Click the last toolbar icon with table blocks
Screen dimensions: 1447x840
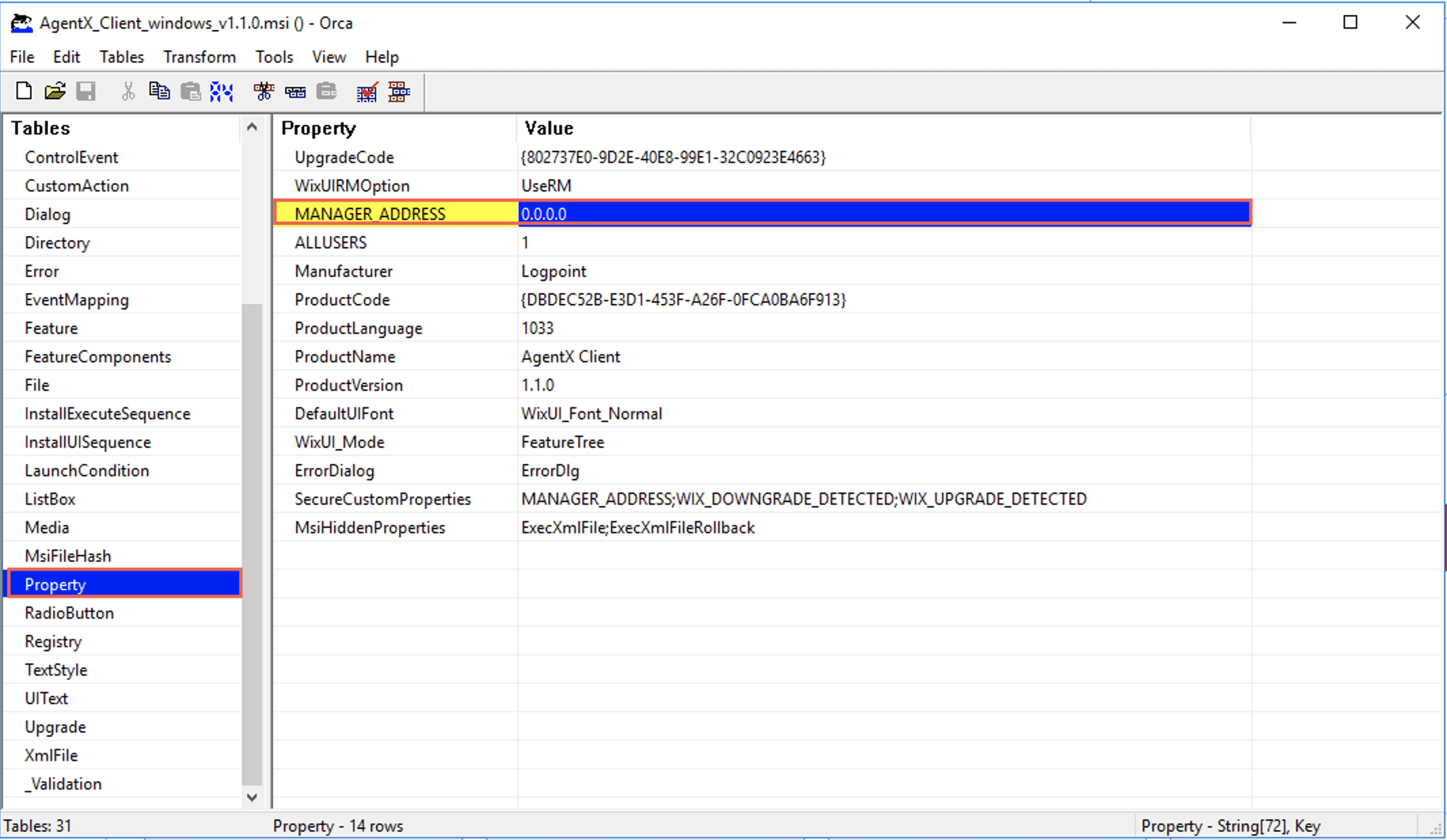coord(399,91)
